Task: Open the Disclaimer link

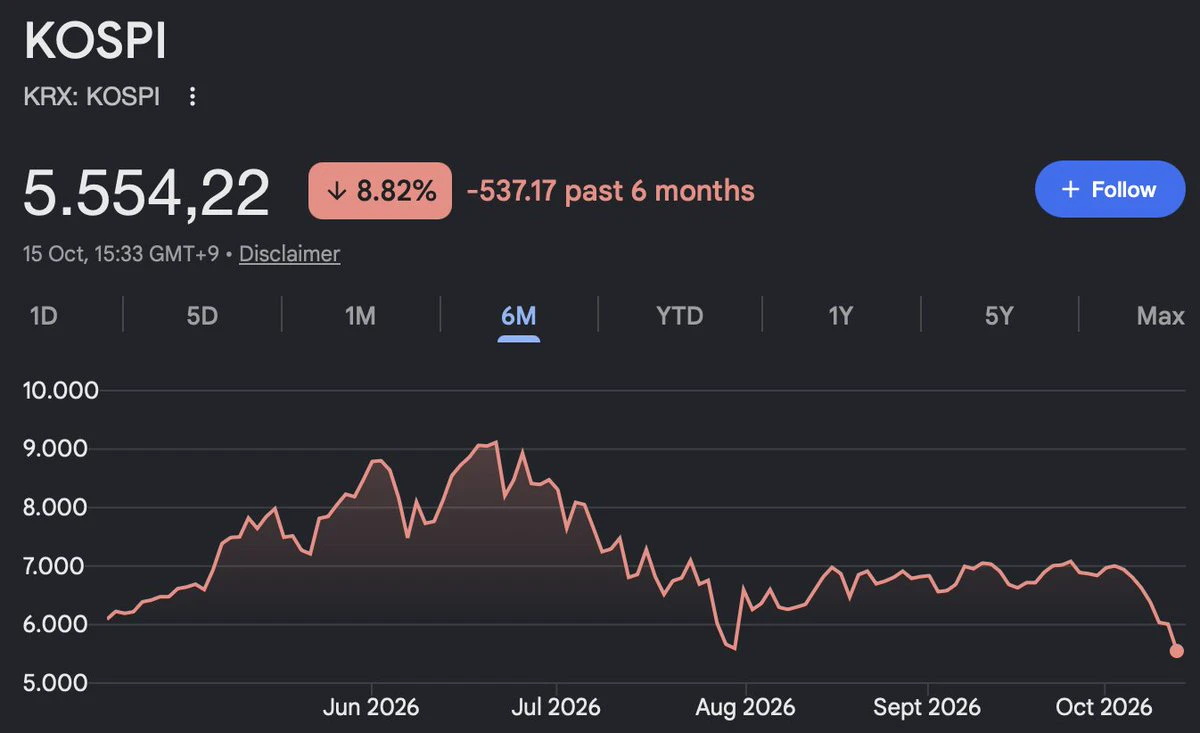Action: [290, 254]
